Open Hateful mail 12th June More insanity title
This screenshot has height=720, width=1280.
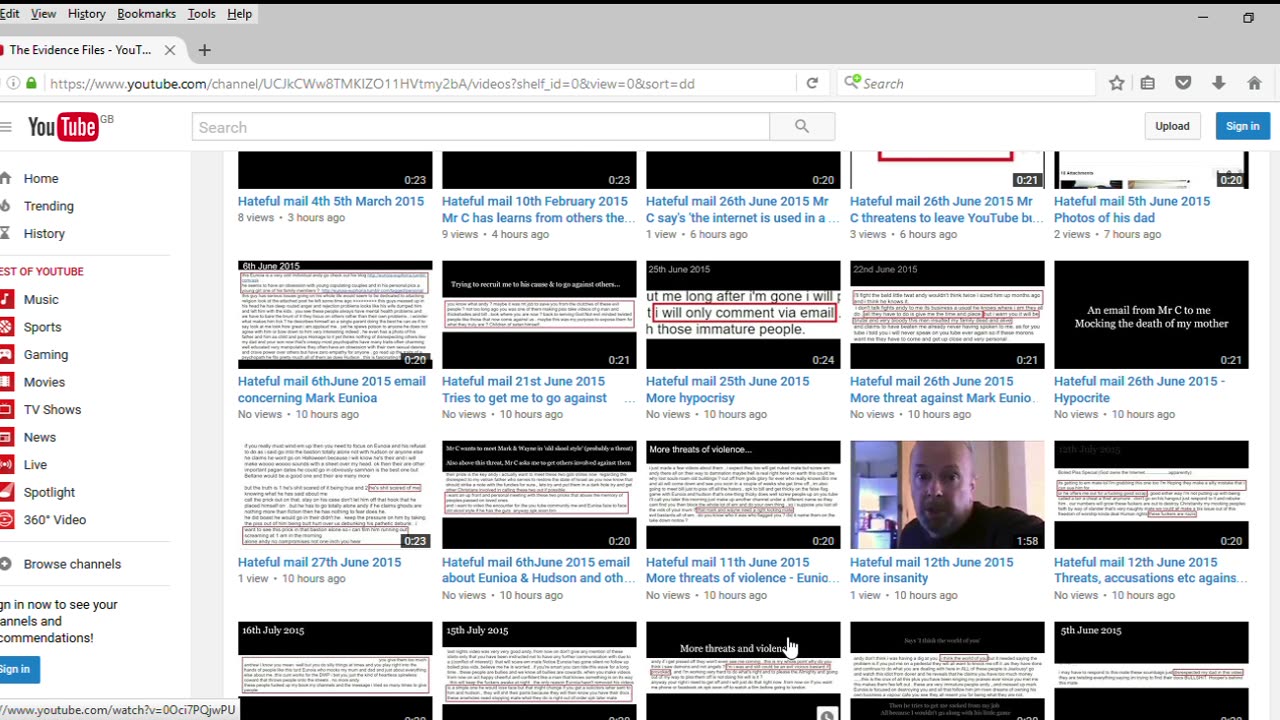point(932,570)
